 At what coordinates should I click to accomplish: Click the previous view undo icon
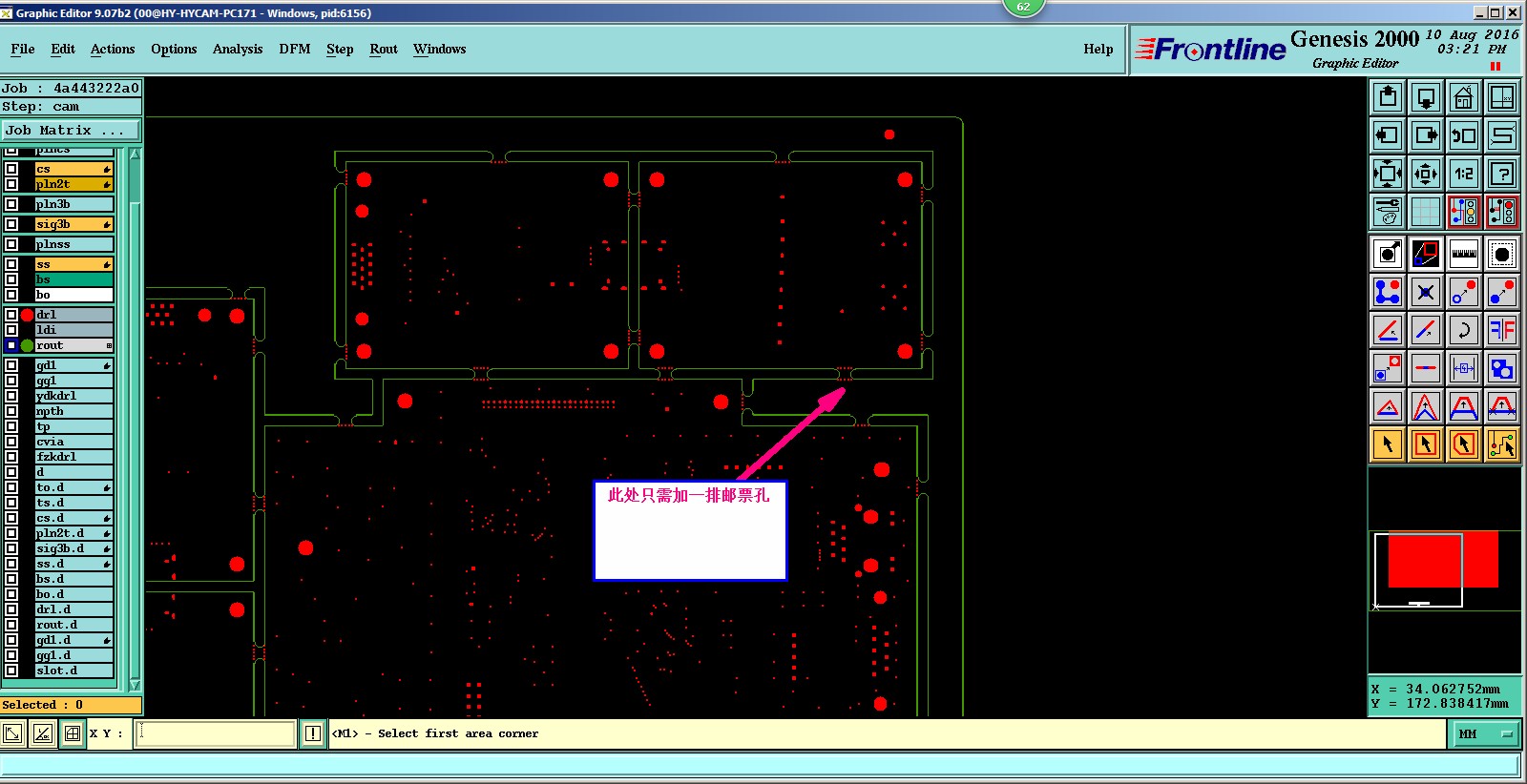1464,135
